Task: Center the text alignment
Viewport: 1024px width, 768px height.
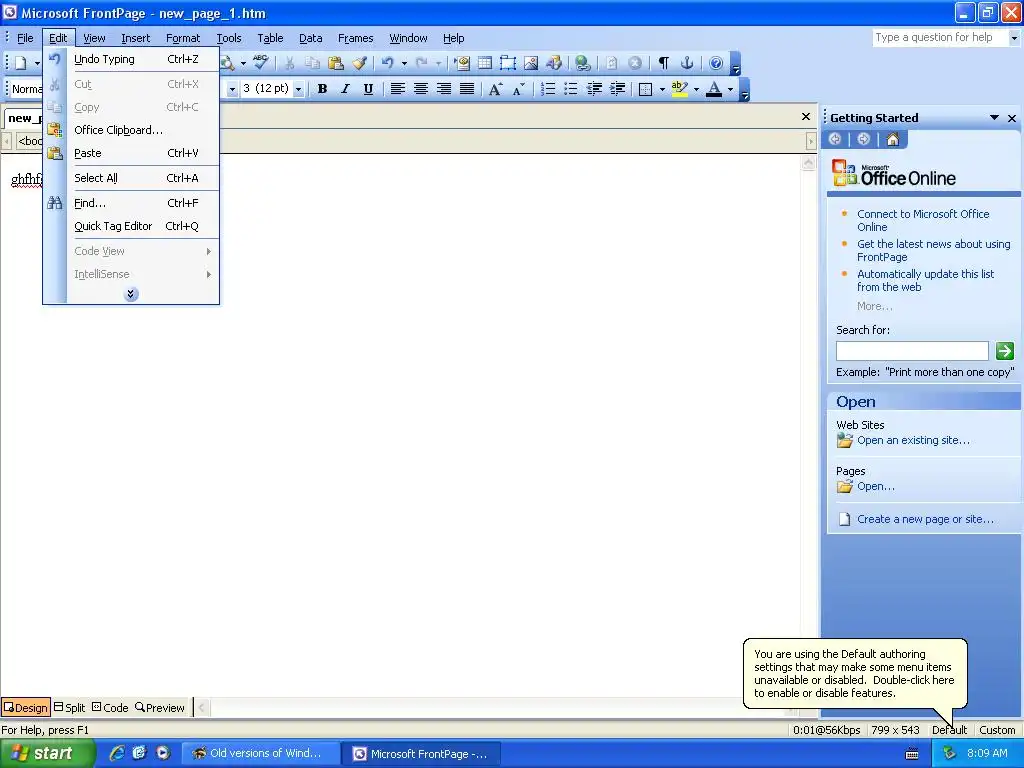Action: (x=421, y=89)
